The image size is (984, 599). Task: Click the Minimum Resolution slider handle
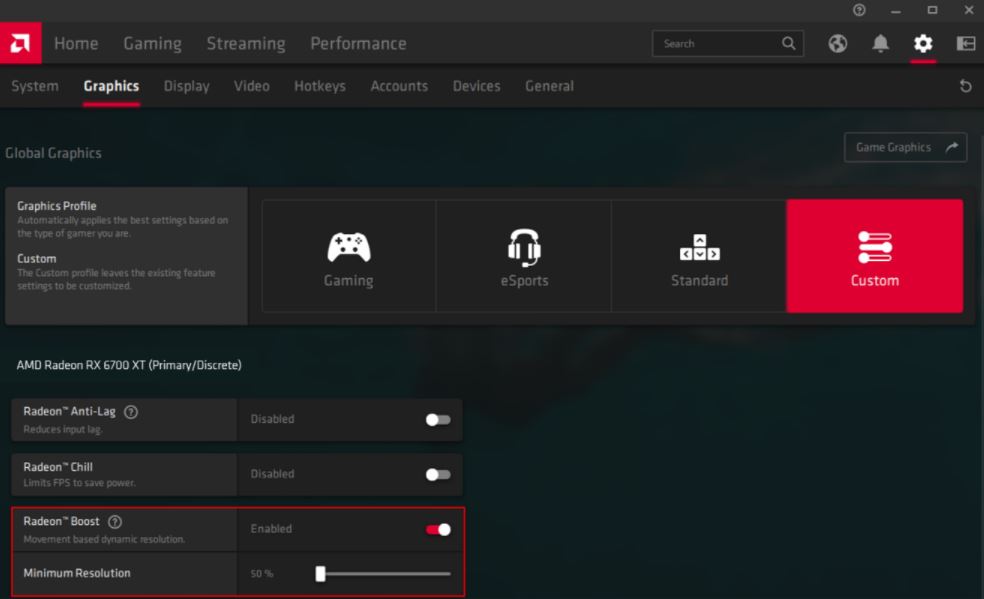point(321,574)
